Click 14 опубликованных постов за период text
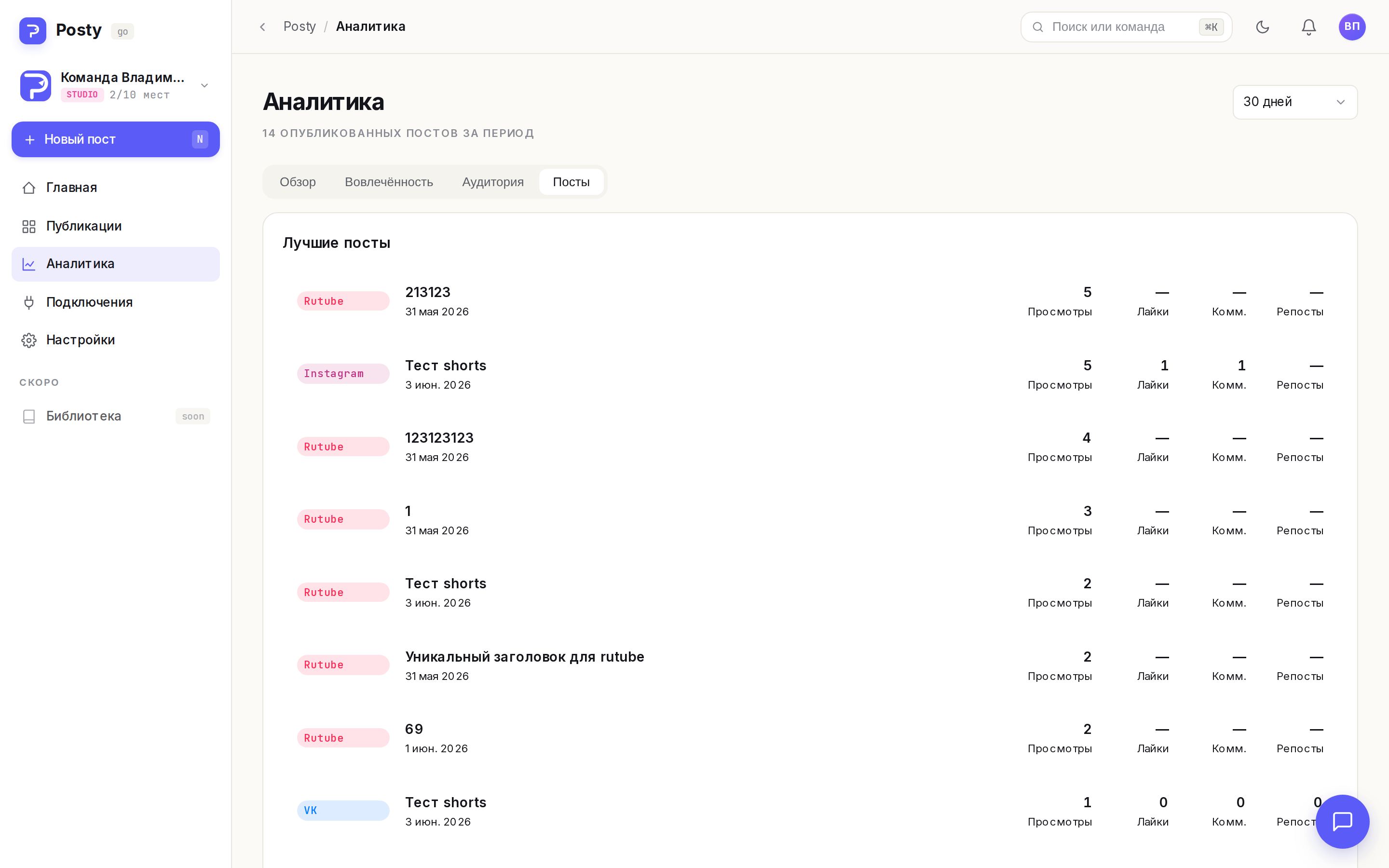1389x868 pixels. tap(398, 133)
